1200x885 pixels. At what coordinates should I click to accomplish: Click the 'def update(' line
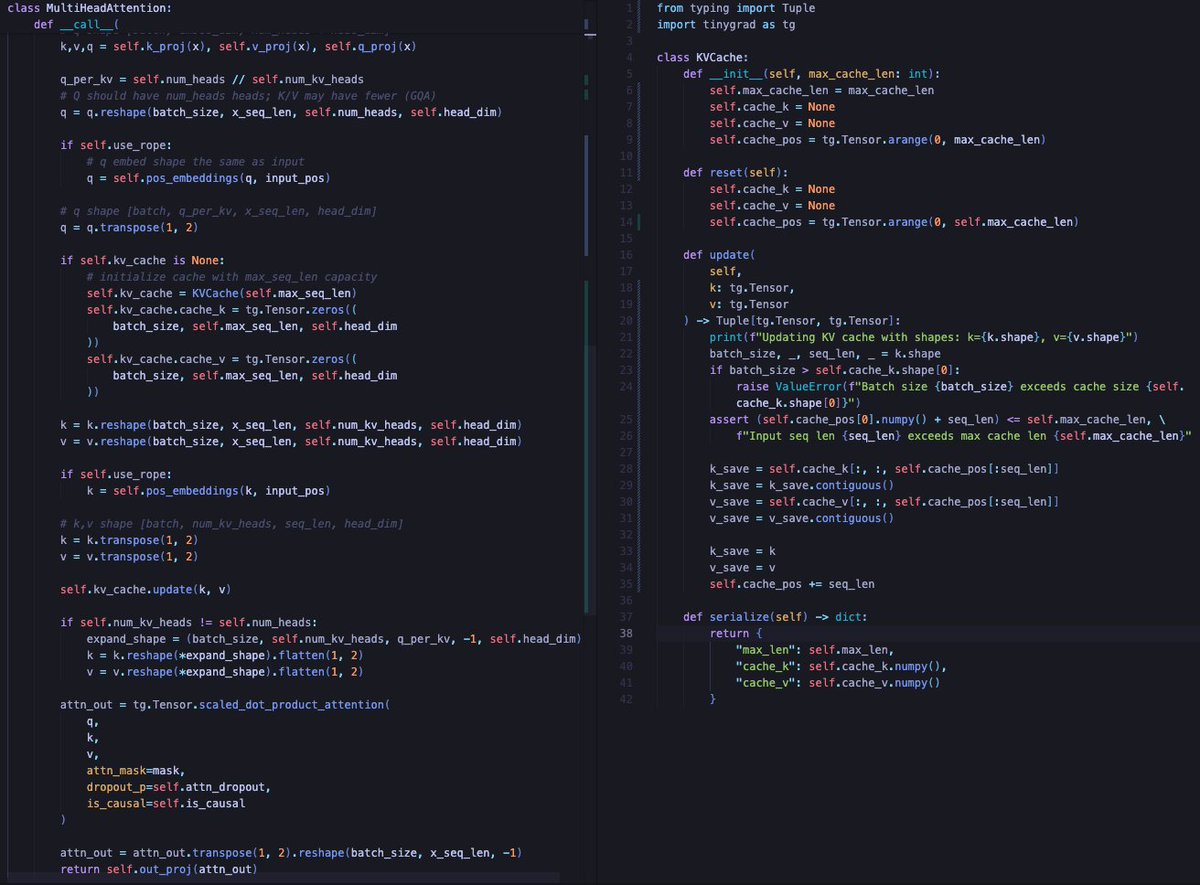click(x=720, y=254)
